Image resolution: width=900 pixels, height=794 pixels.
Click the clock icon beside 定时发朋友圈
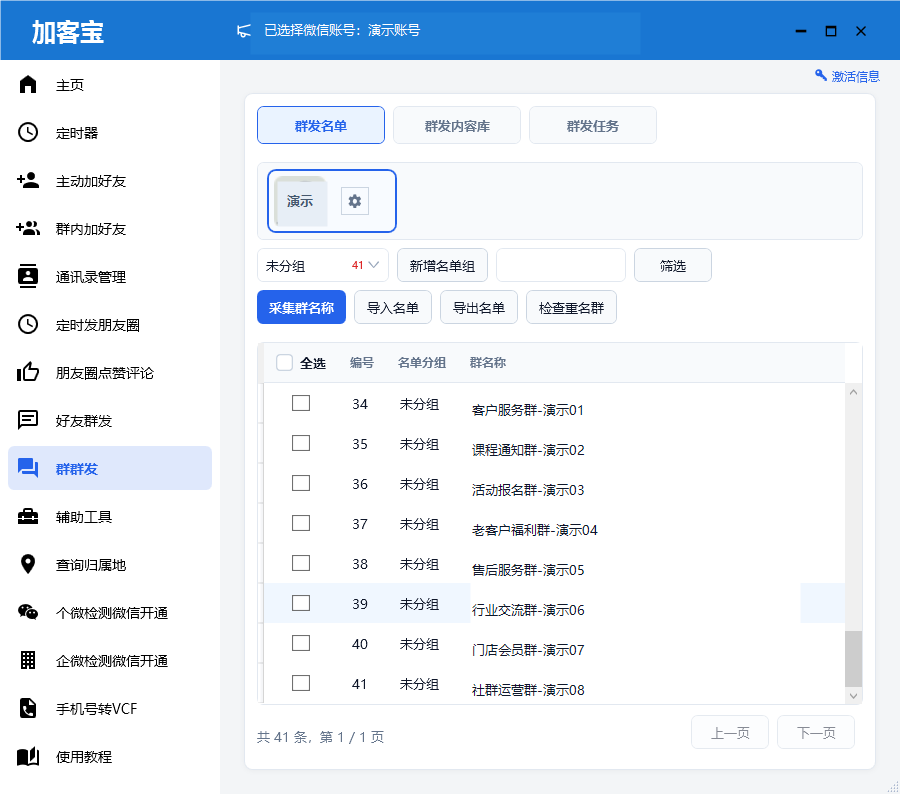point(28,324)
